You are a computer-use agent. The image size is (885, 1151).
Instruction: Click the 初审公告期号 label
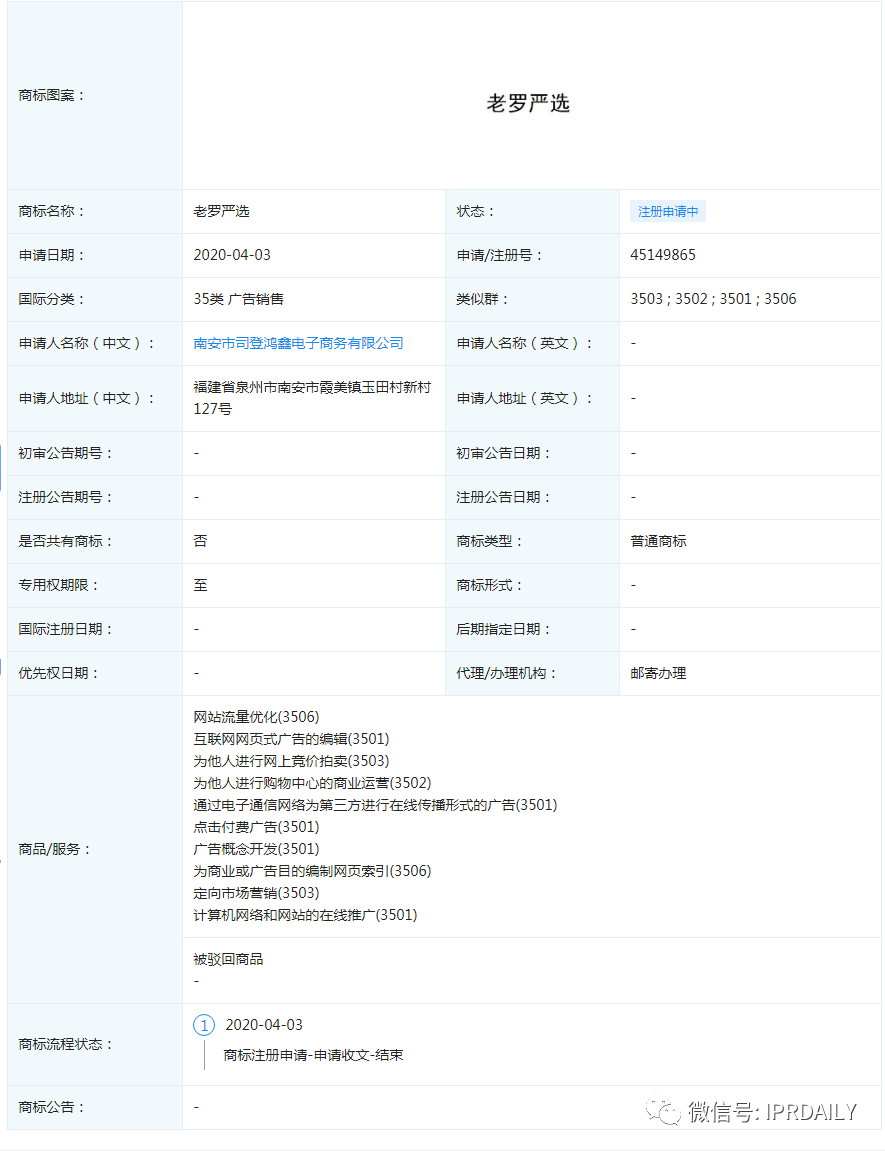65,454
